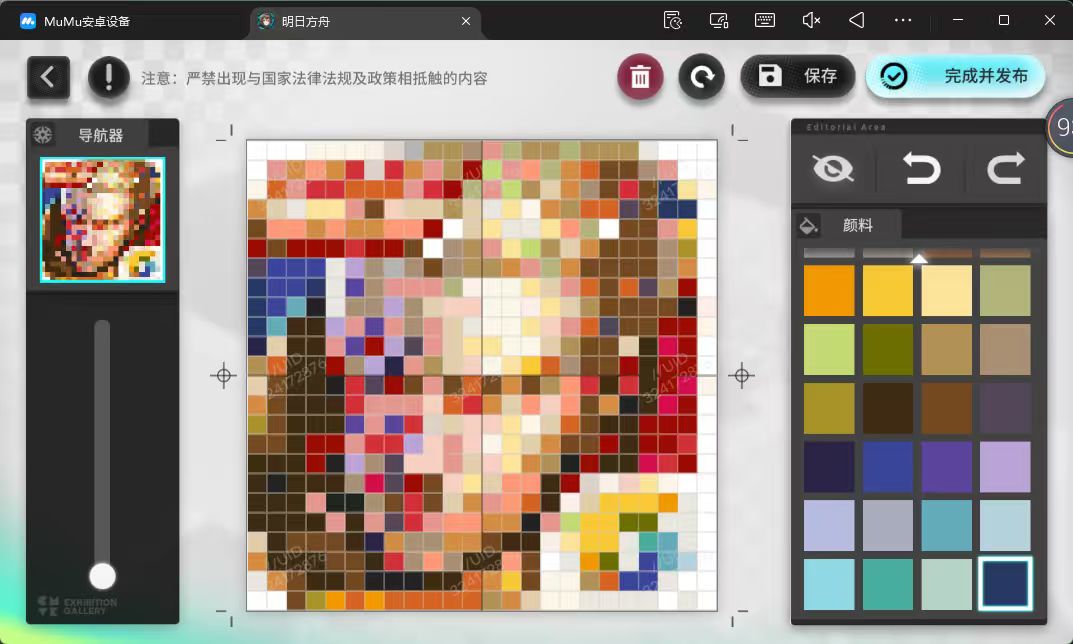The width and height of the screenshot is (1073, 644).
Task: Open the MuMu more options ellipsis
Action: 903,21
